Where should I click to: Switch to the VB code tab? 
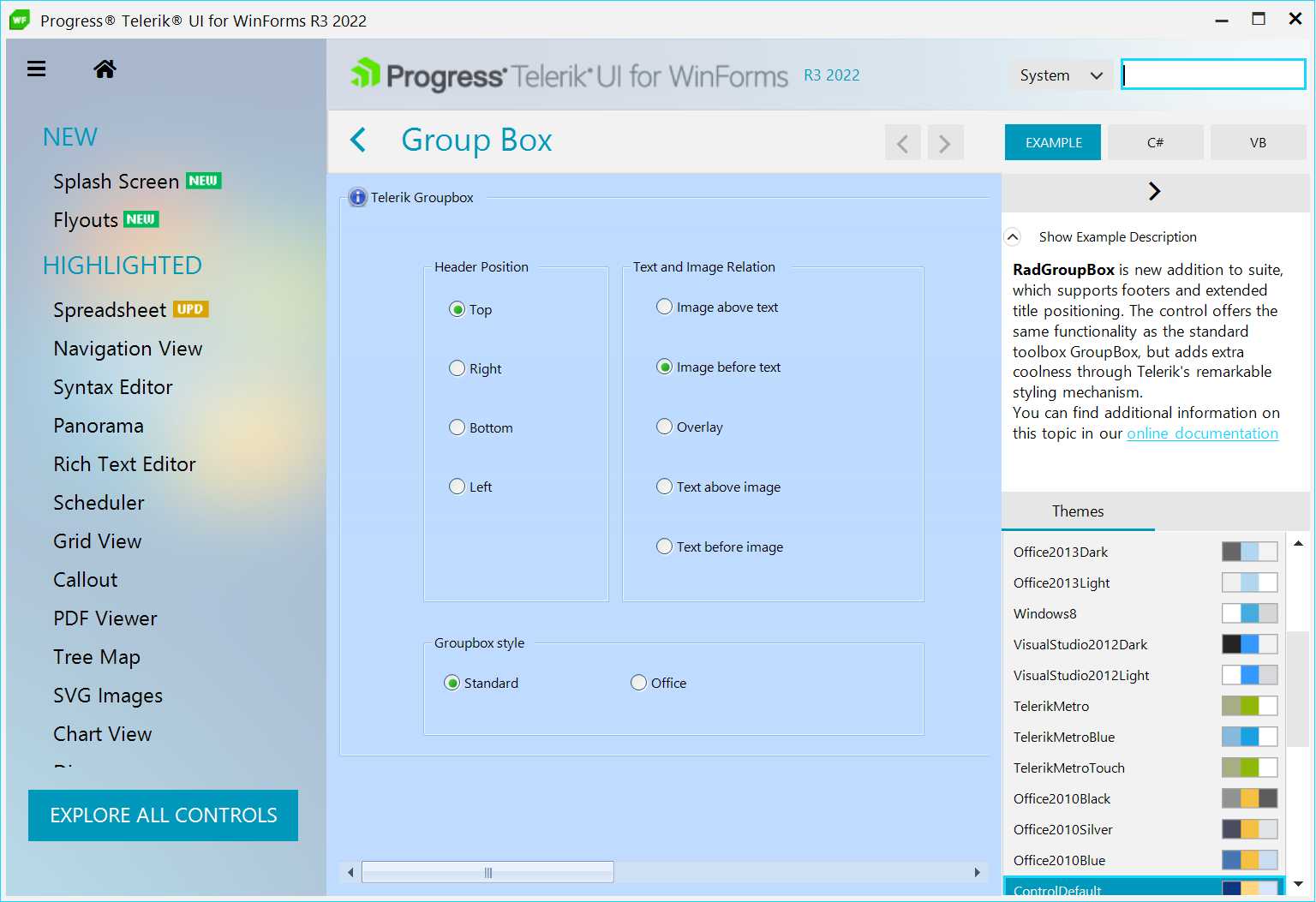click(x=1259, y=142)
